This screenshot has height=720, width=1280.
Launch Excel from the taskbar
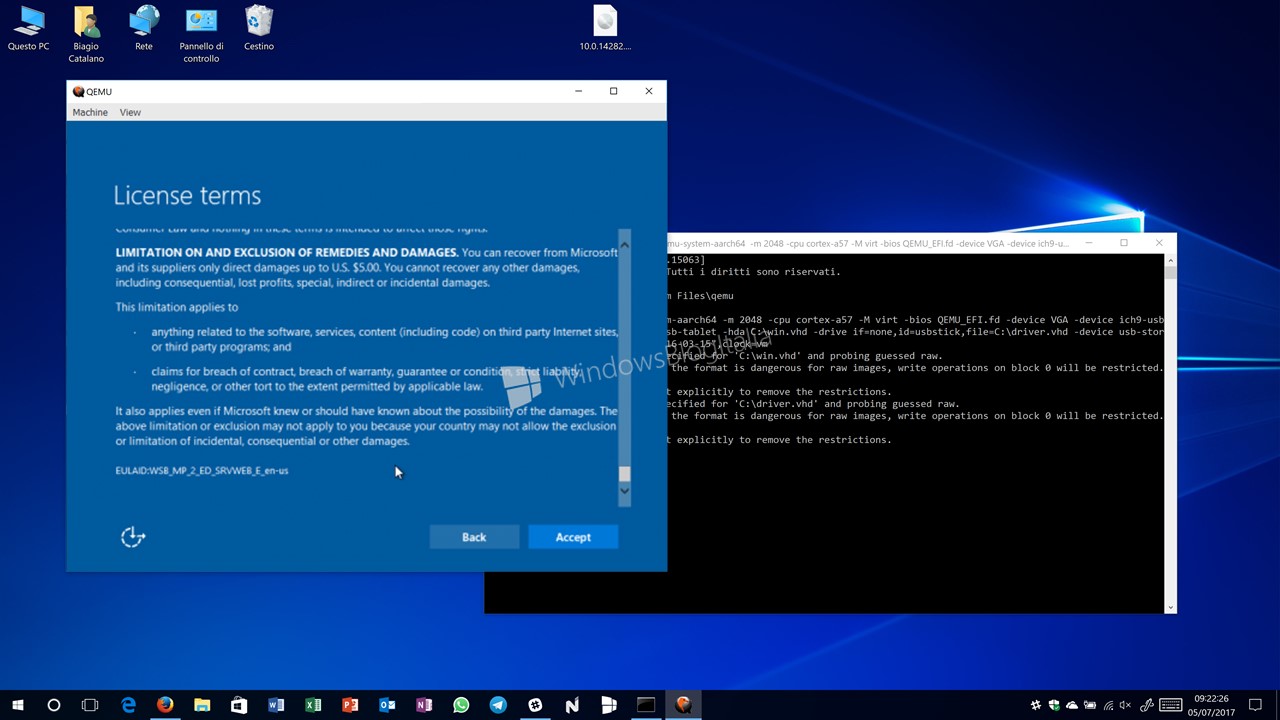pos(313,705)
